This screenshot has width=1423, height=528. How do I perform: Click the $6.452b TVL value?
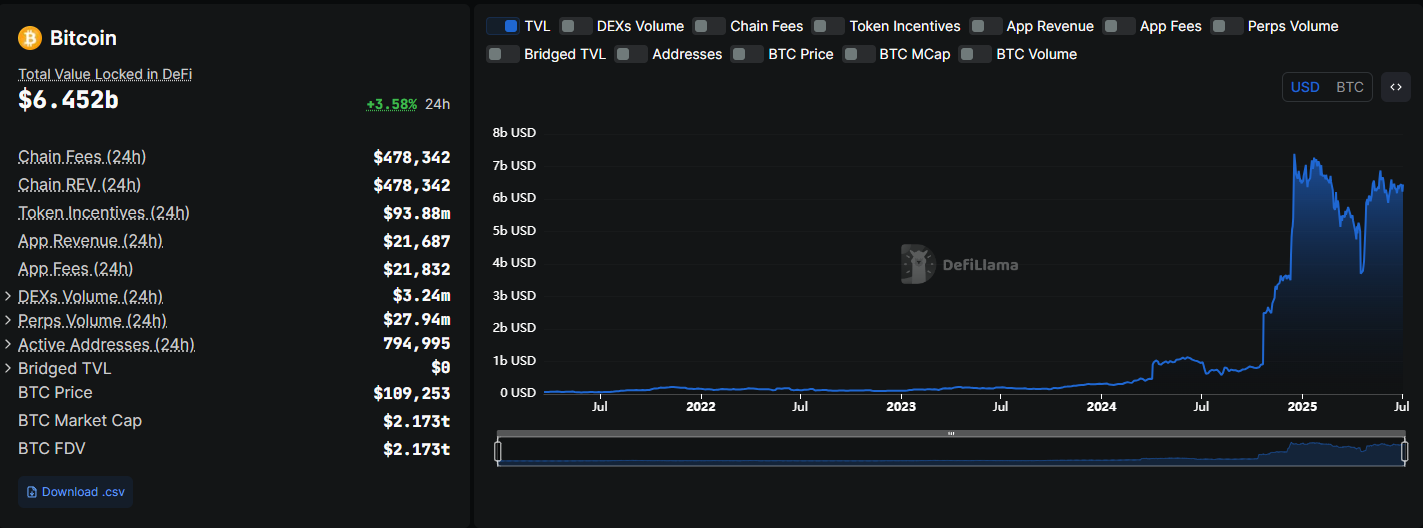pos(68,100)
